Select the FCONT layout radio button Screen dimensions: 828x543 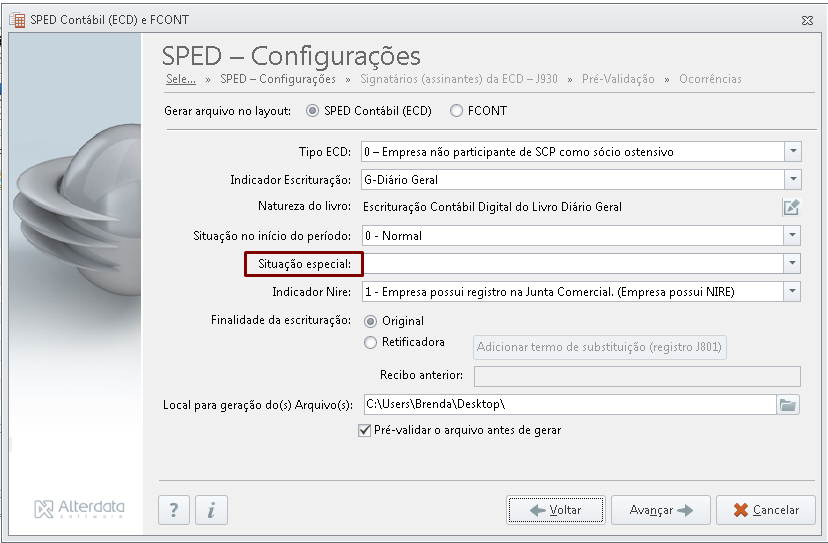tap(456, 111)
